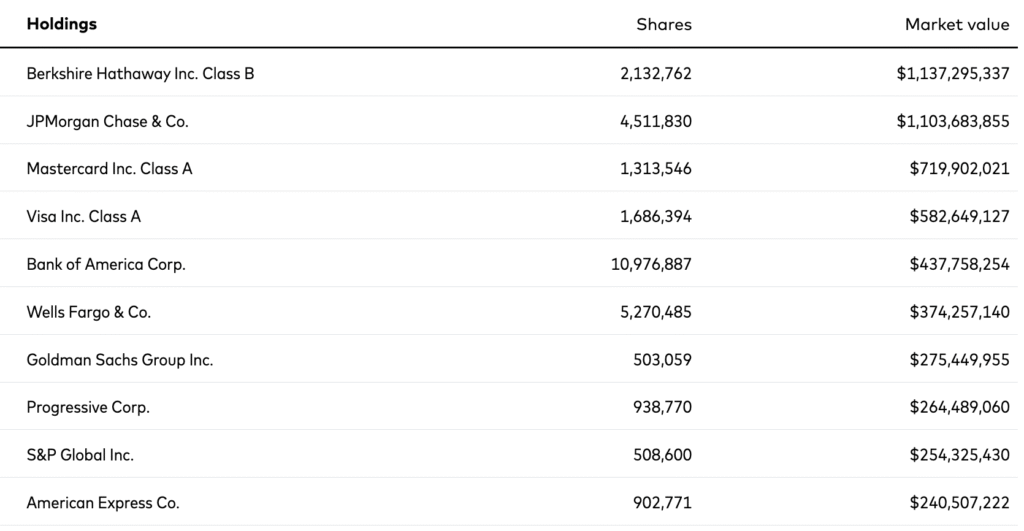Viewport: 1024px width, 531px height.
Task: Select Mastercard Inc. Class A holding
Action: point(109,169)
